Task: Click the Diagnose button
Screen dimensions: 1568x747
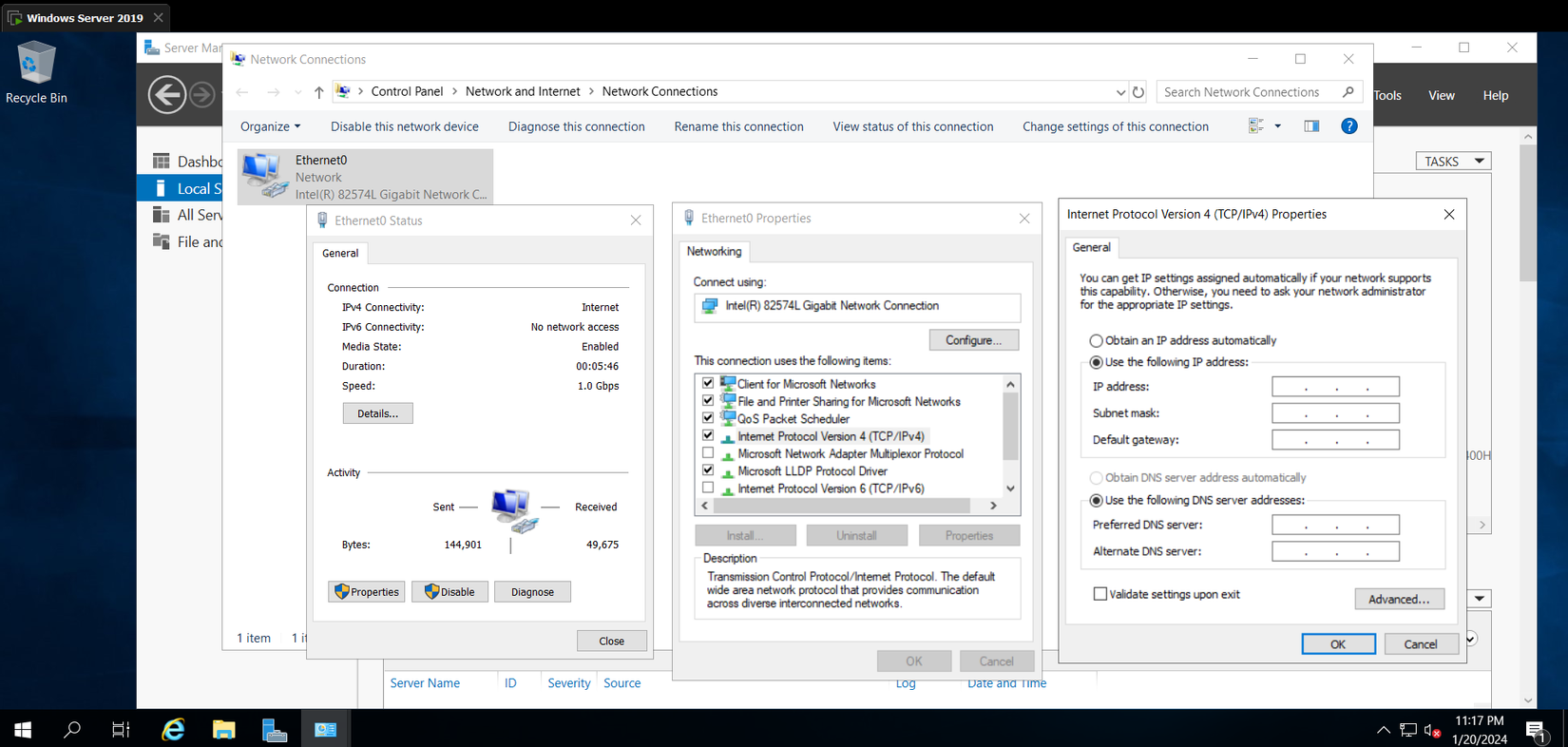Action: click(532, 592)
